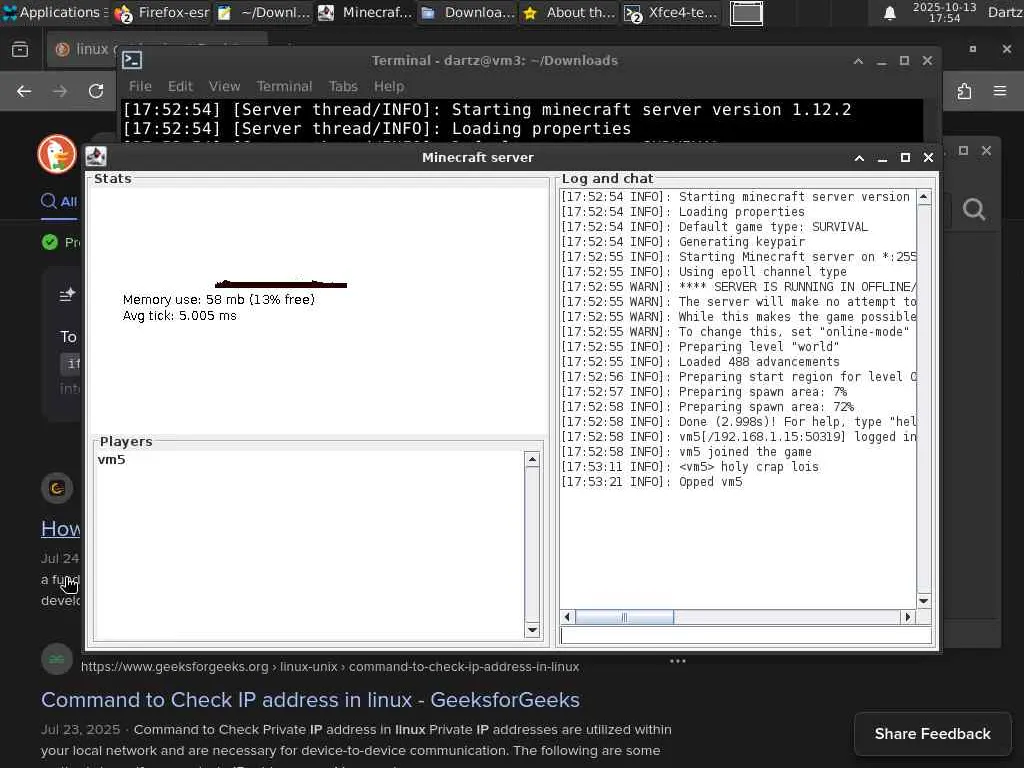This screenshot has height=768, width=1024.
Task: Open the terminal View menu
Action: pos(224,86)
